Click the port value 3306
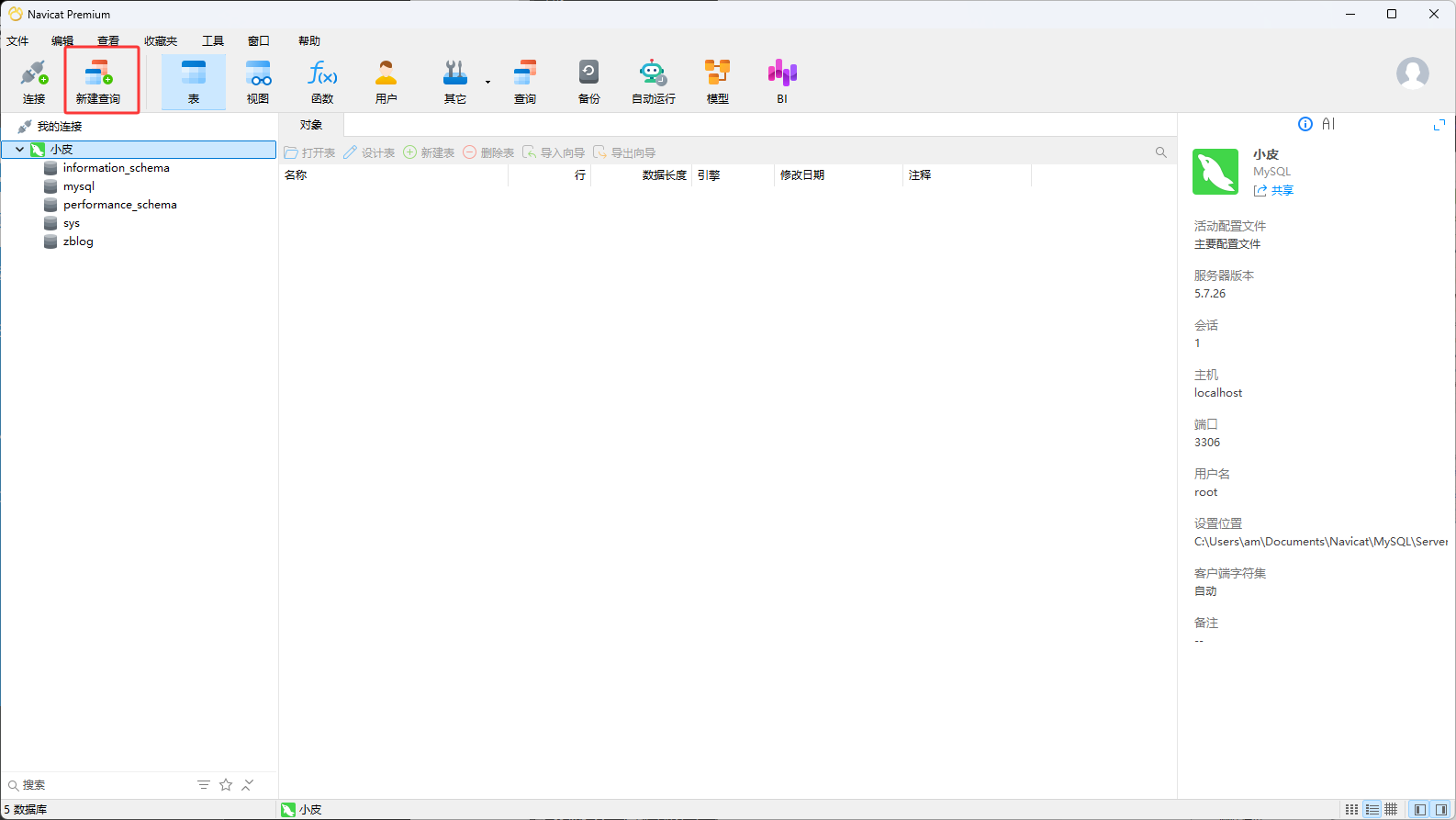 1207,443
